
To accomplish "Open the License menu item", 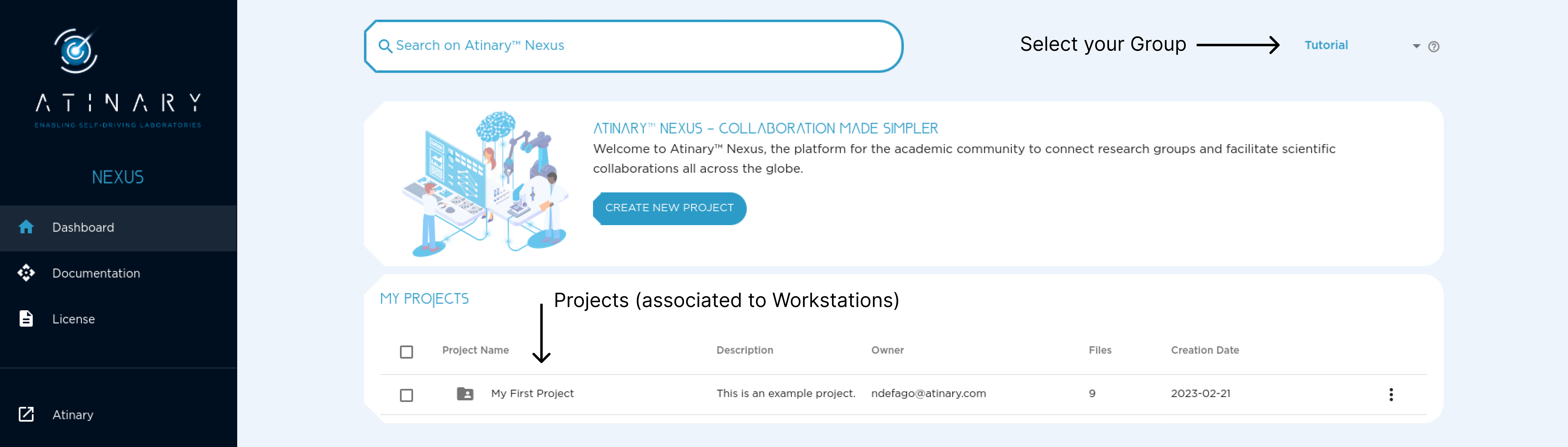I will click(118, 319).
